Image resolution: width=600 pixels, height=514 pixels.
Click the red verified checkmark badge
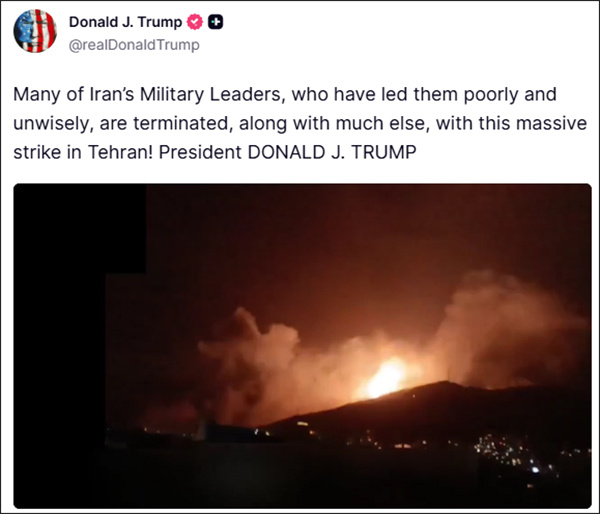[x=194, y=22]
